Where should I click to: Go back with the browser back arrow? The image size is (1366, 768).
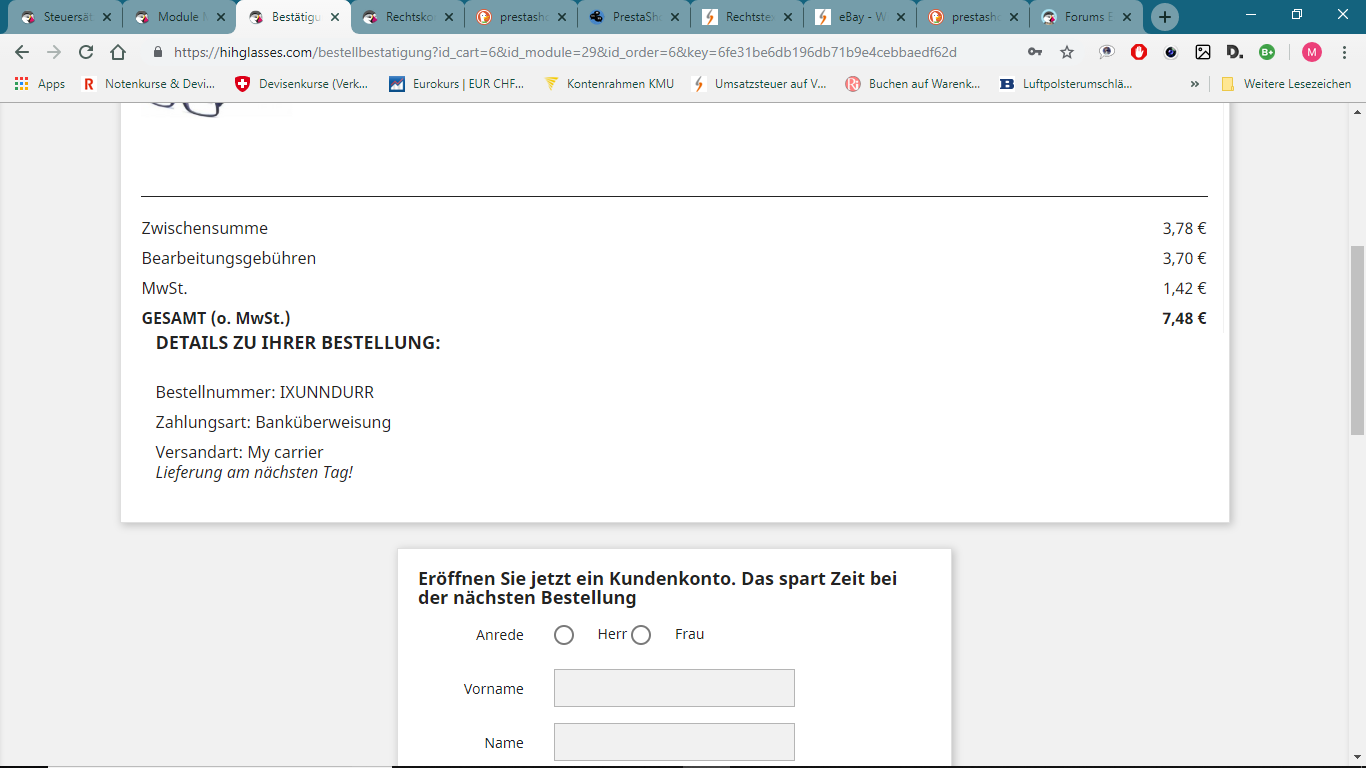[x=22, y=52]
